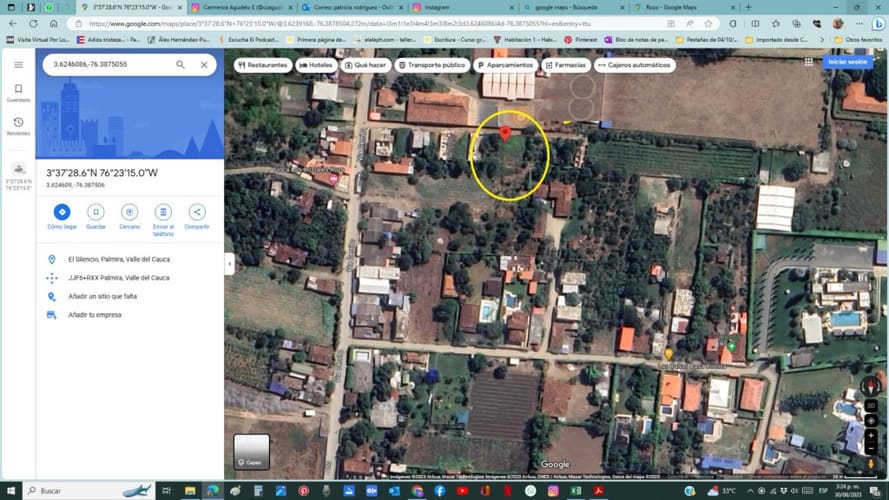
Task: Open Windows Start menu
Action: pyautogui.click(x=11, y=491)
